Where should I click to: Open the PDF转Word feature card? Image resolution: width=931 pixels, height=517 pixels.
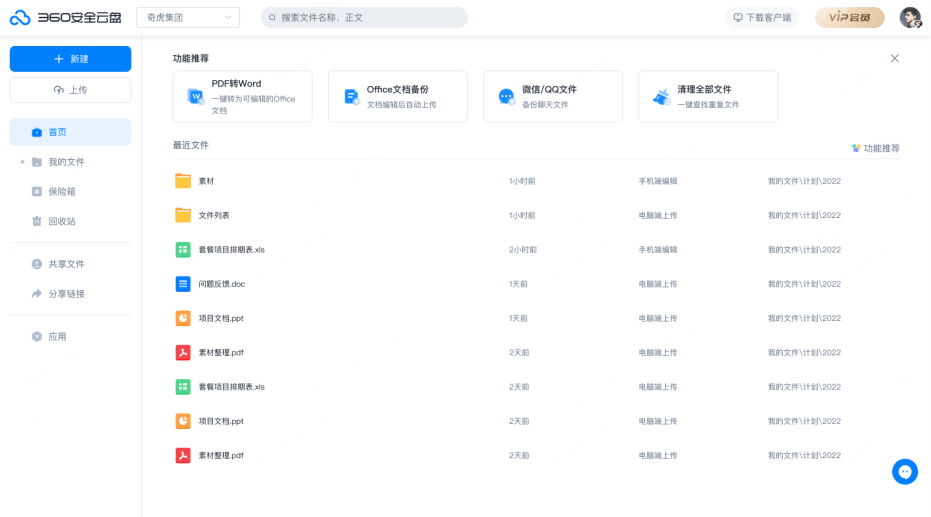pyautogui.click(x=242, y=96)
